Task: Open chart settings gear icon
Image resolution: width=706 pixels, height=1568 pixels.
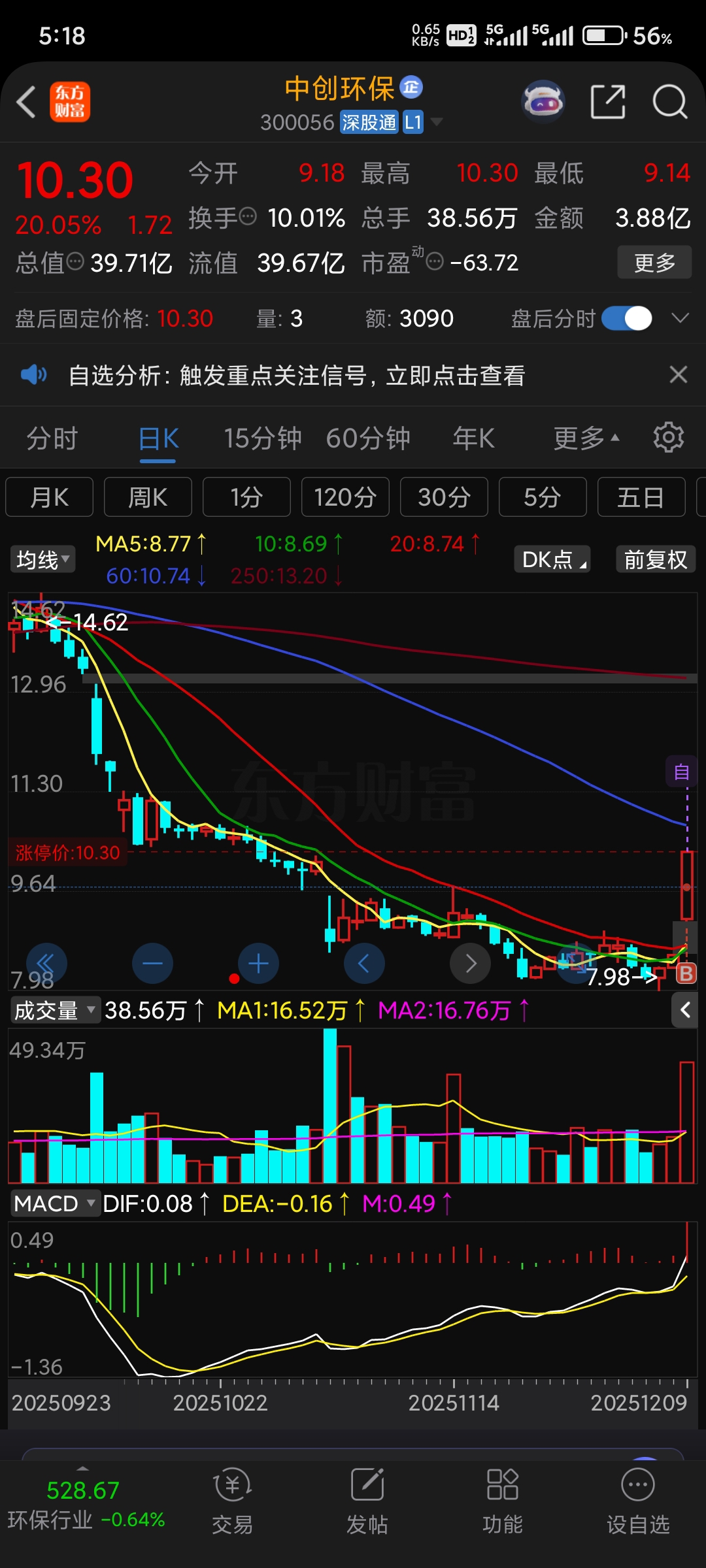Action: point(668,437)
